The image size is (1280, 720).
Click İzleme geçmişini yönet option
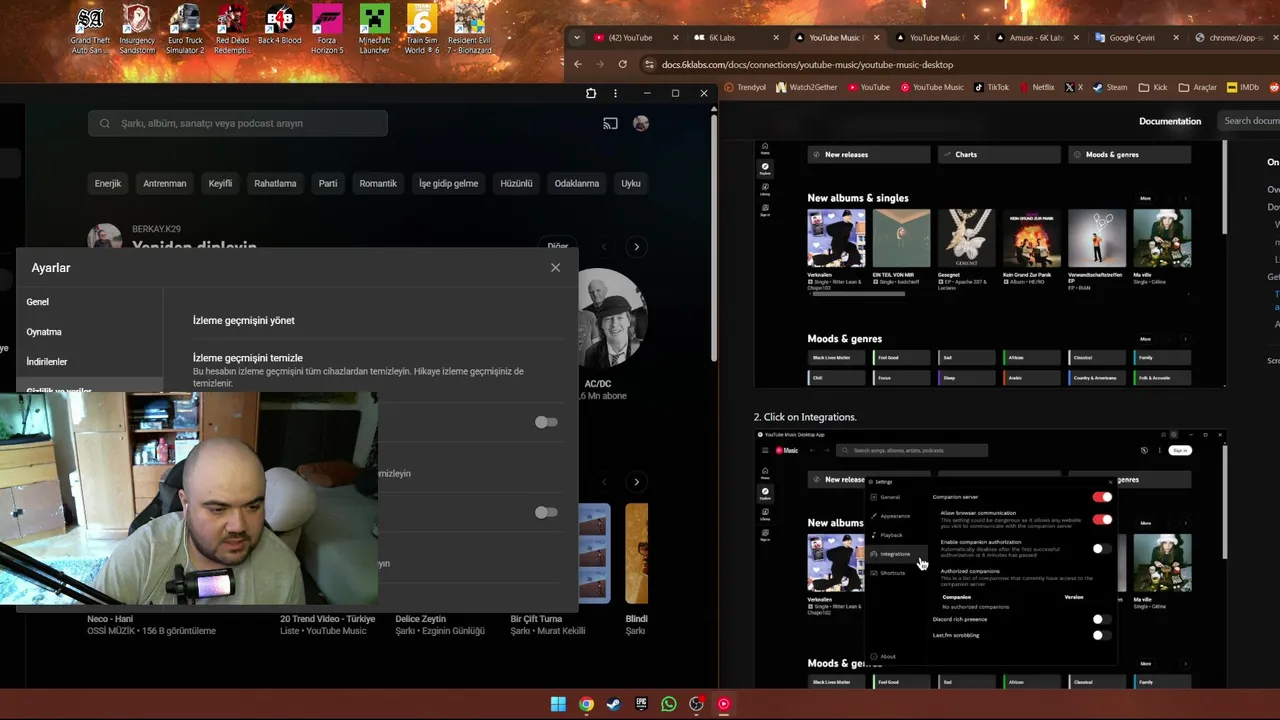[244, 321]
